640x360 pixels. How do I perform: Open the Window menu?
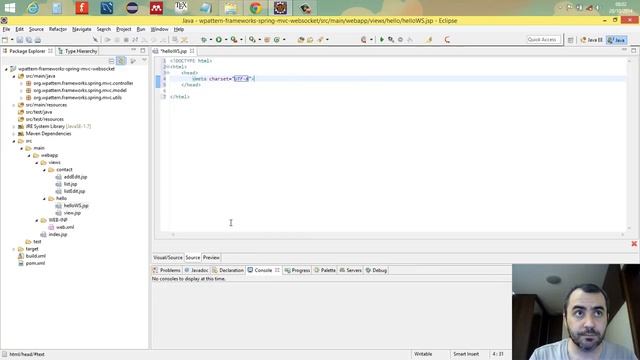click(x=159, y=29)
